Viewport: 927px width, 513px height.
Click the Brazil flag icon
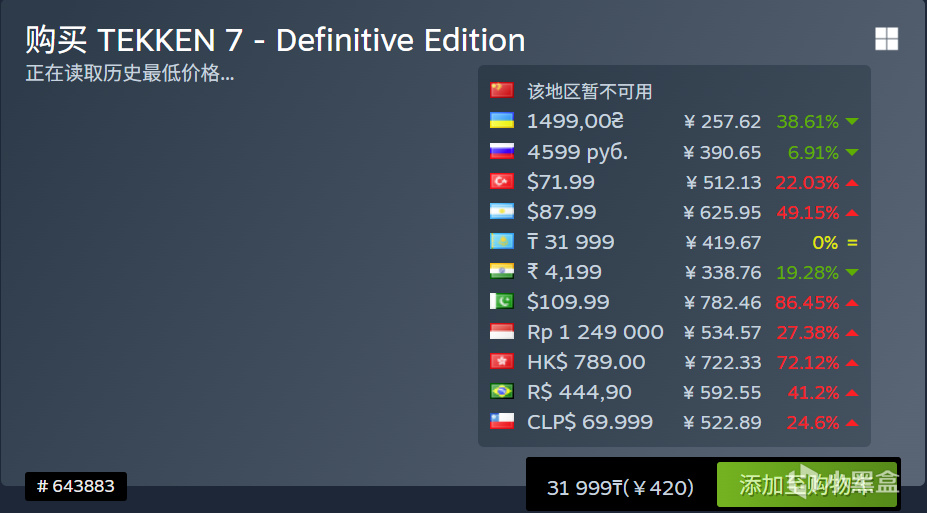(501, 392)
